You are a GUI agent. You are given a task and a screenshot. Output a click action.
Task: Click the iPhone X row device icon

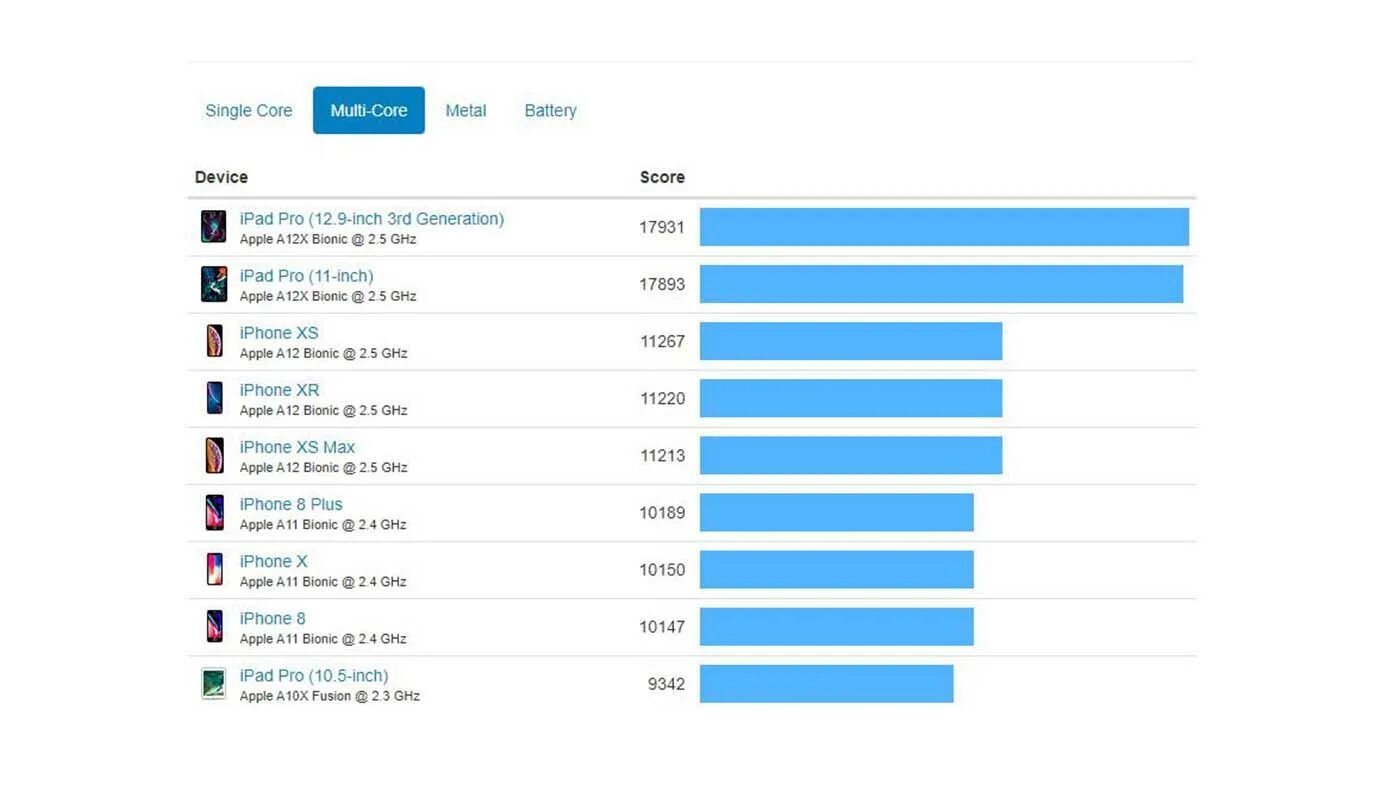click(x=214, y=569)
